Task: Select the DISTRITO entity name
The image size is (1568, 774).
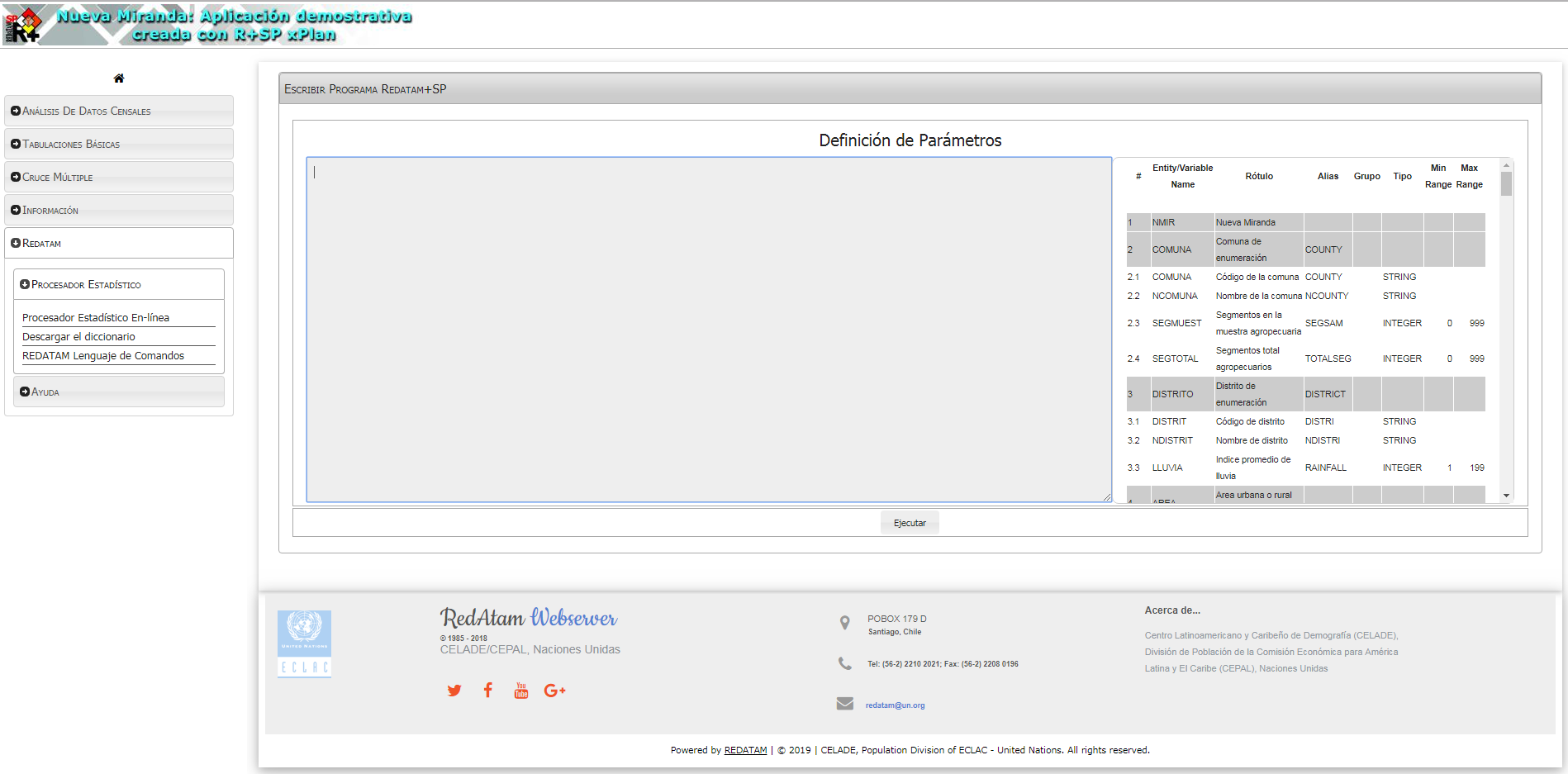Action: pos(1172,394)
